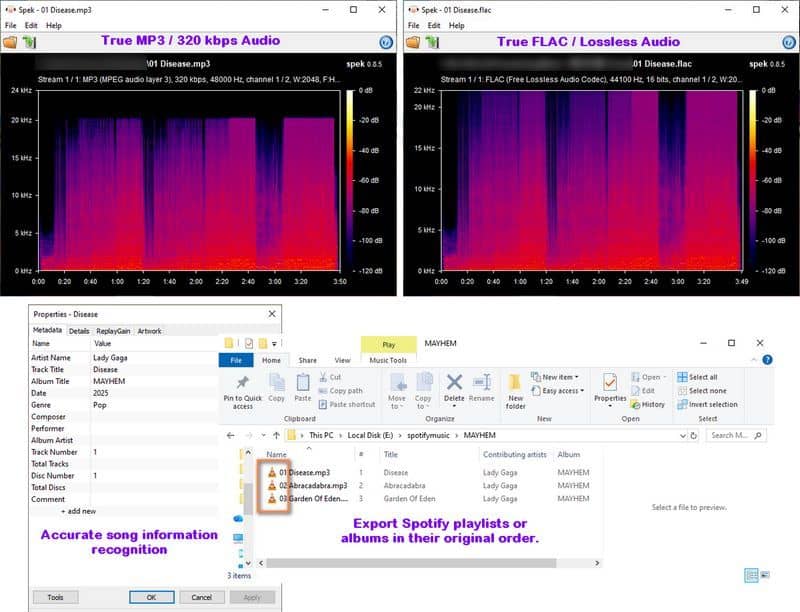The height and width of the screenshot is (612, 800).
Task: Switch to Artwork tab
Action: (149, 331)
